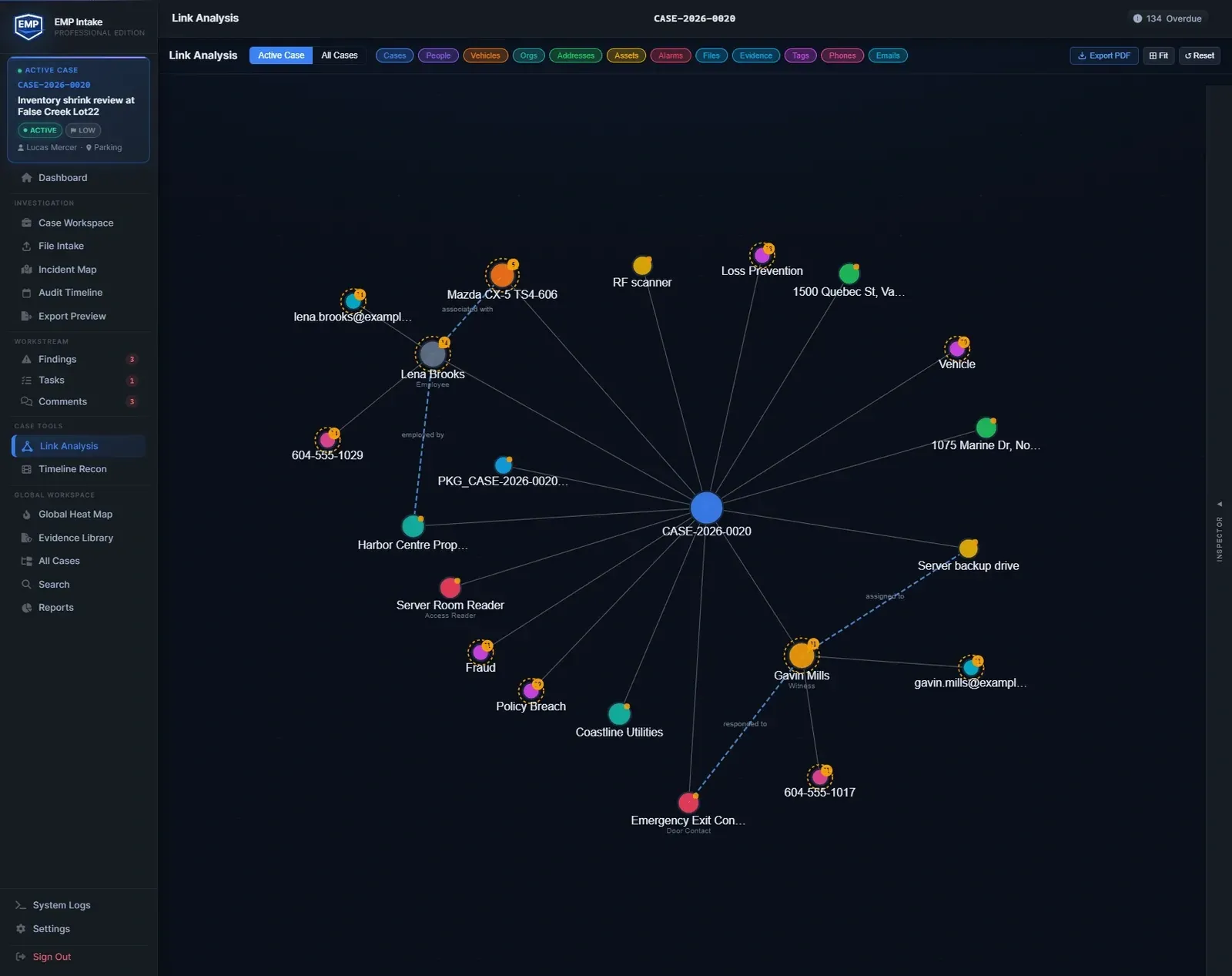Reset the graph layout
1232x976 pixels.
point(1200,55)
